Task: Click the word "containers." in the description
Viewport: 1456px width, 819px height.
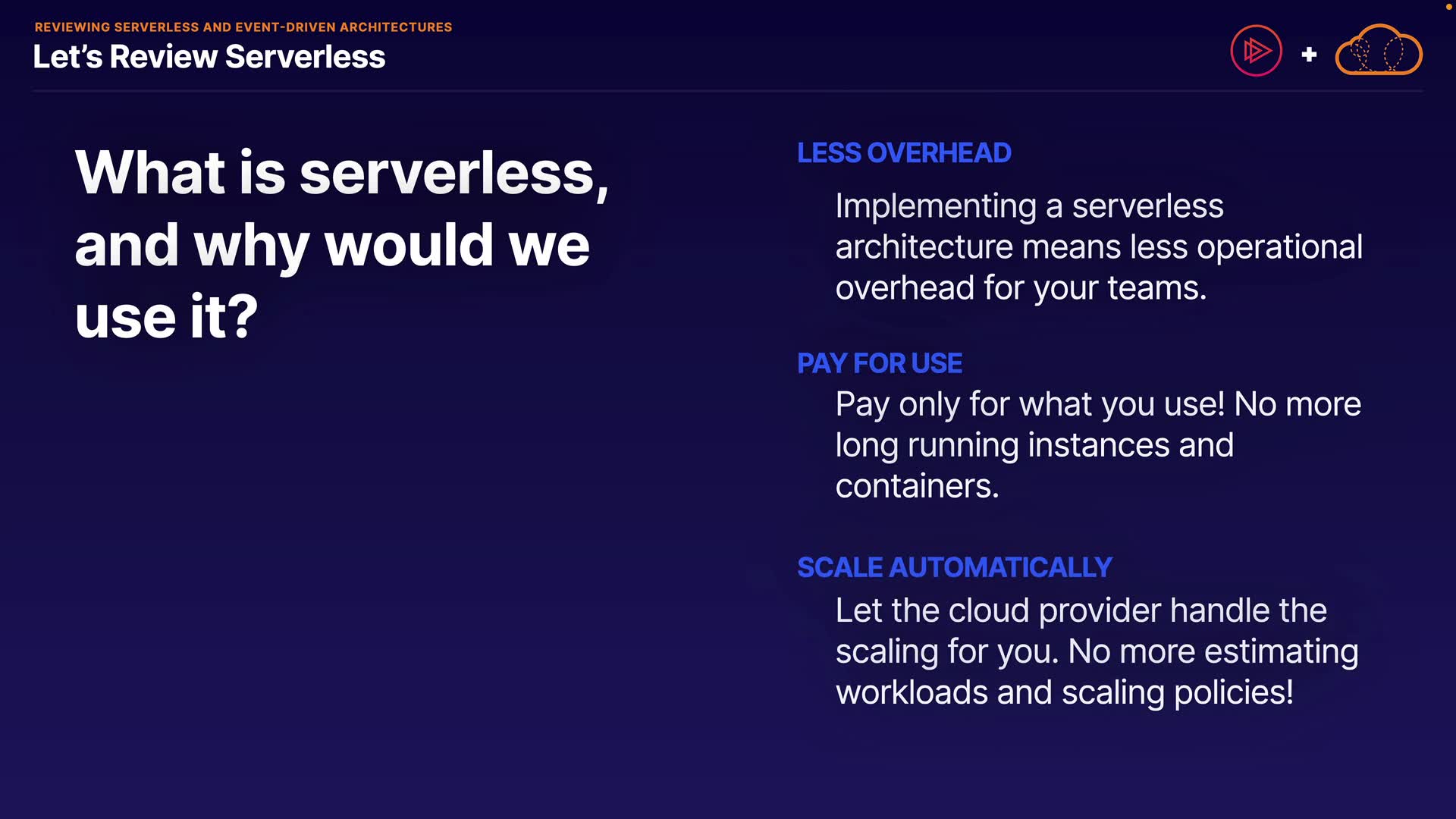Action: (x=917, y=486)
